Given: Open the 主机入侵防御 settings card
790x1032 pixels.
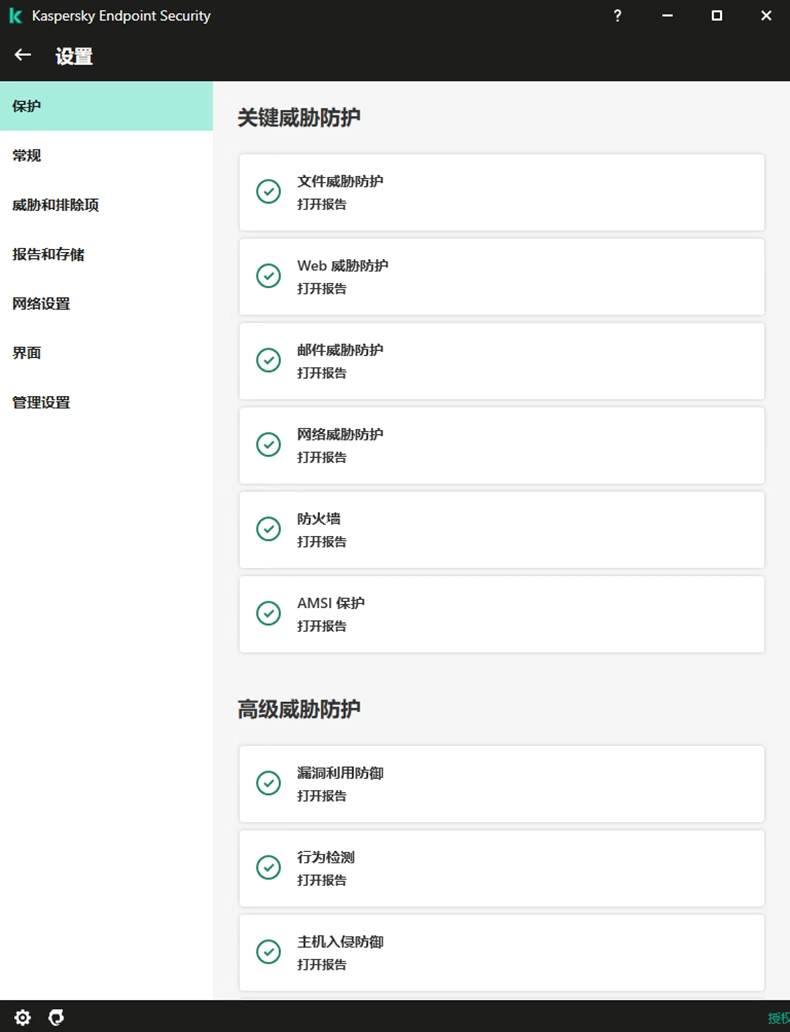Looking at the screenshot, I should pos(500,951).
